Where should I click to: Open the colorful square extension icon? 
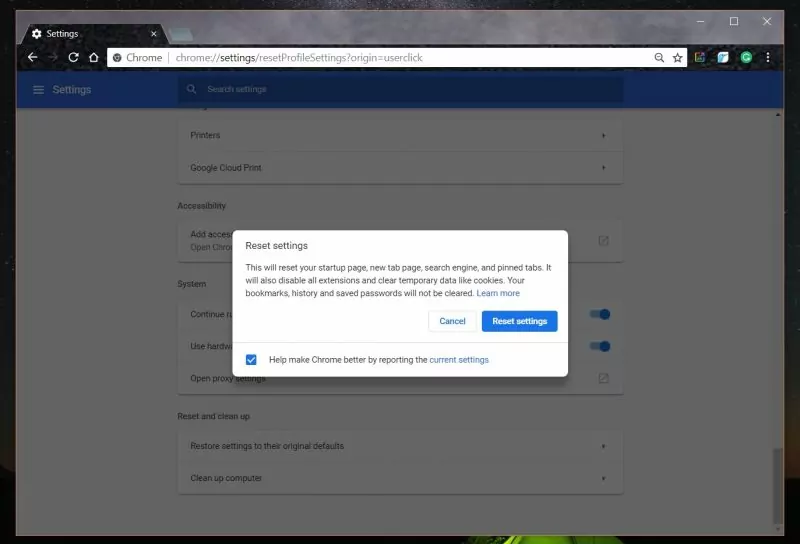click(700, 57)
